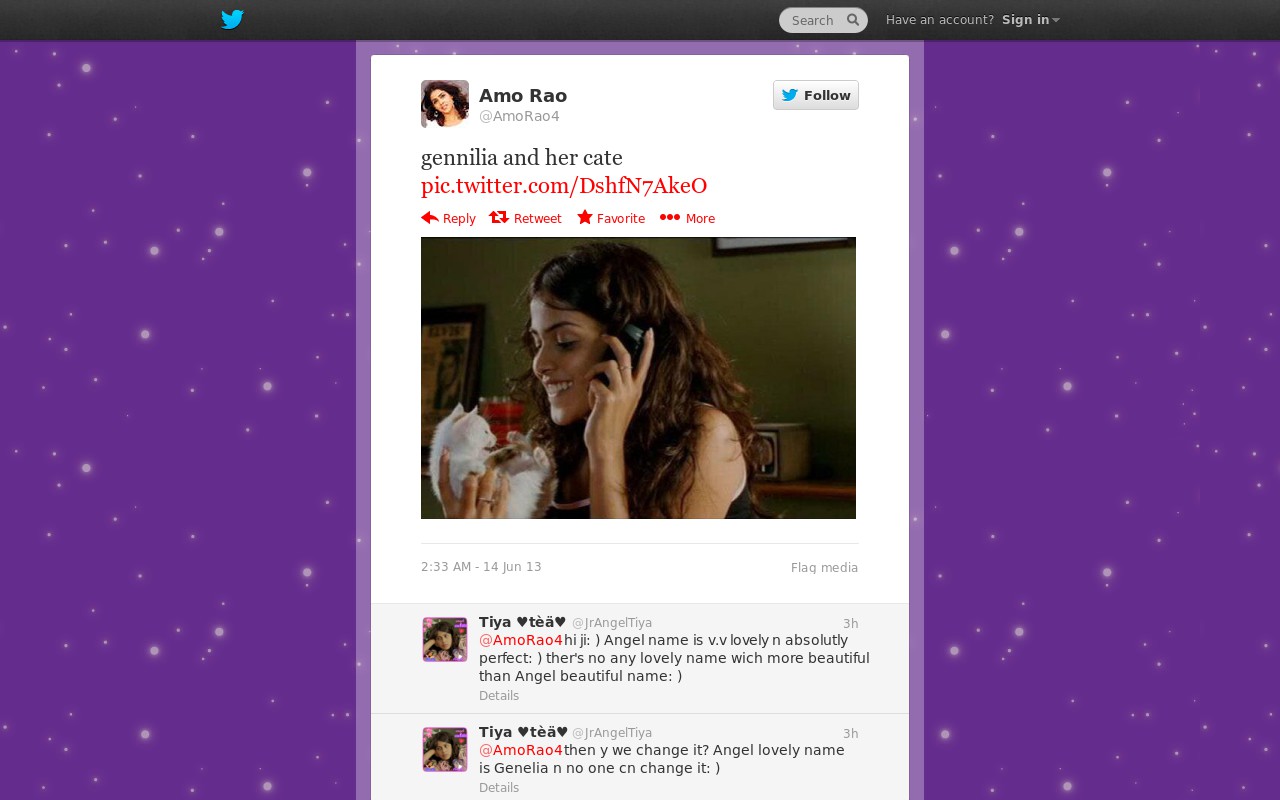This screenshot has height=800, width=1280.
Task: Focus the Search input field
Action: [x=815, y=20]
